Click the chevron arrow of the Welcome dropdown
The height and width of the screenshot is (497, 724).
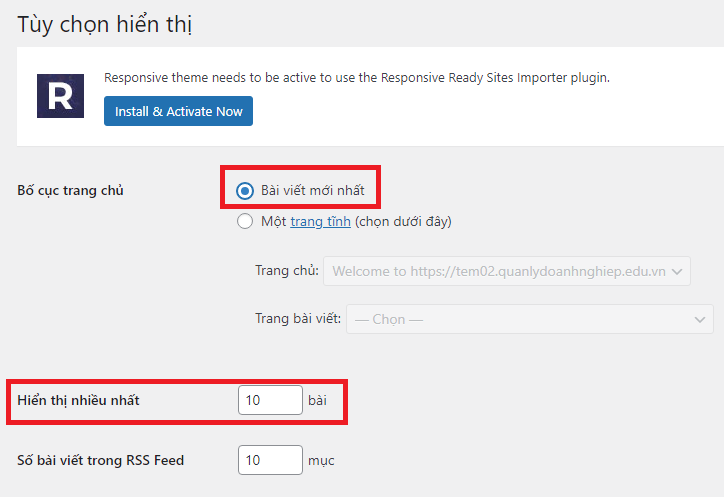[x=678, y=271]
